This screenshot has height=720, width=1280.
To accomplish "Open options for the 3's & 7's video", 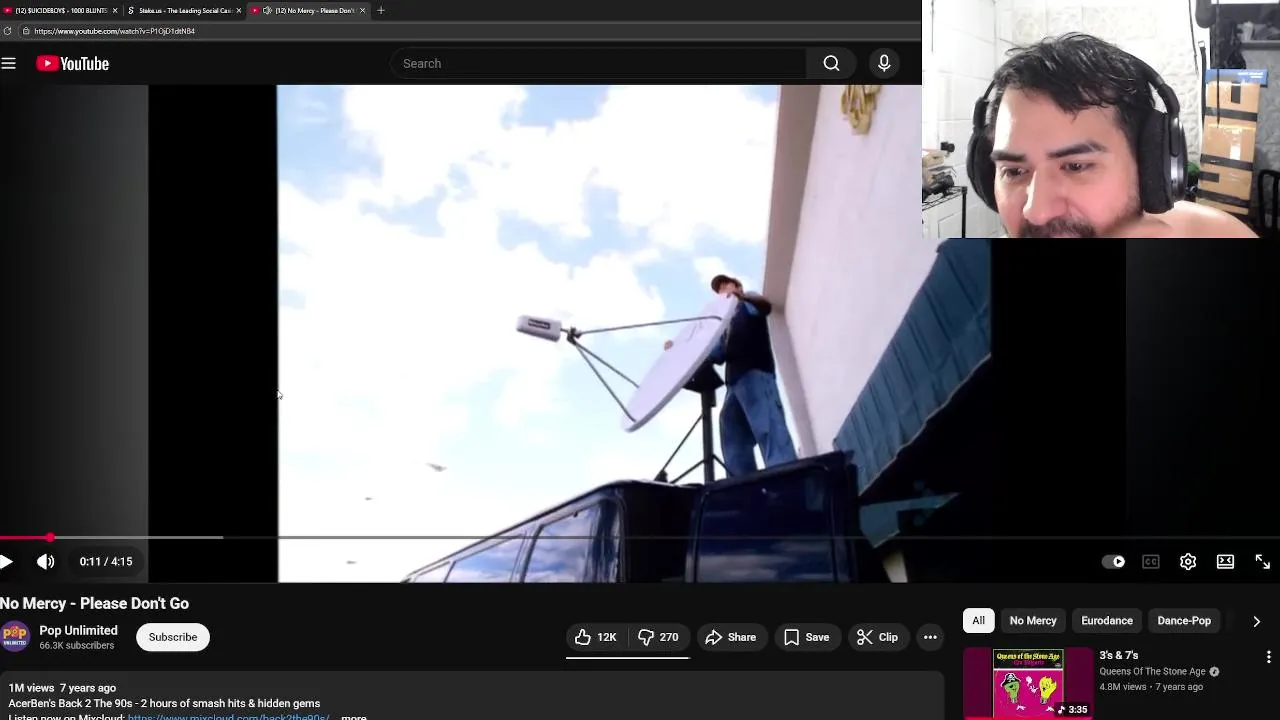I will coord(1268,657).
